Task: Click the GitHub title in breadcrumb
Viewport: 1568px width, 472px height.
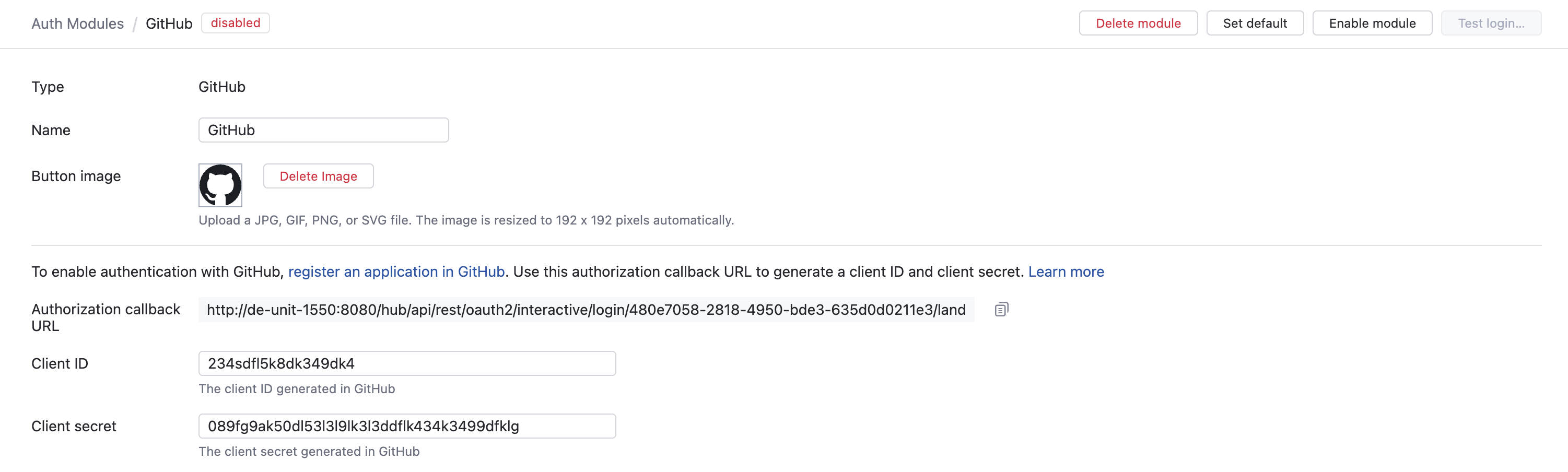Action: click(169, 23)
